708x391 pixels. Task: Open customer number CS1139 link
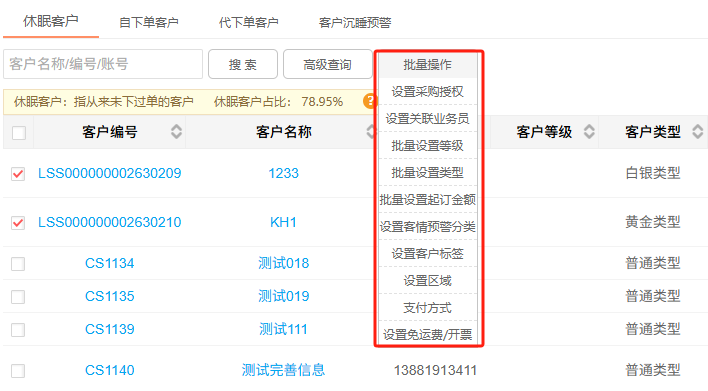click(x=110, y=329)
